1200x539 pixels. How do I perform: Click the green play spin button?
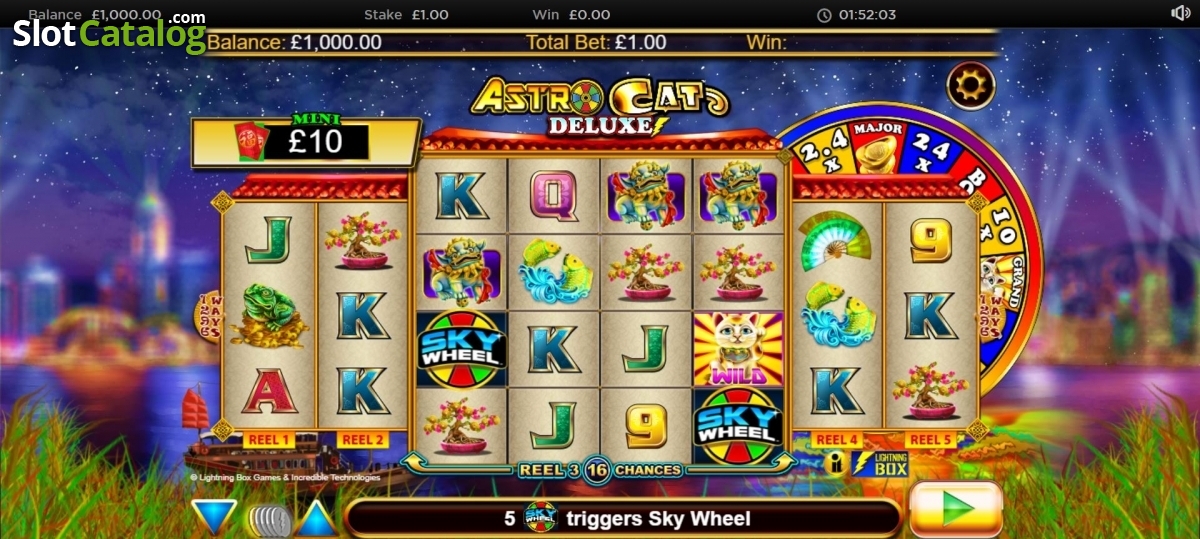(x=956, y=508)
